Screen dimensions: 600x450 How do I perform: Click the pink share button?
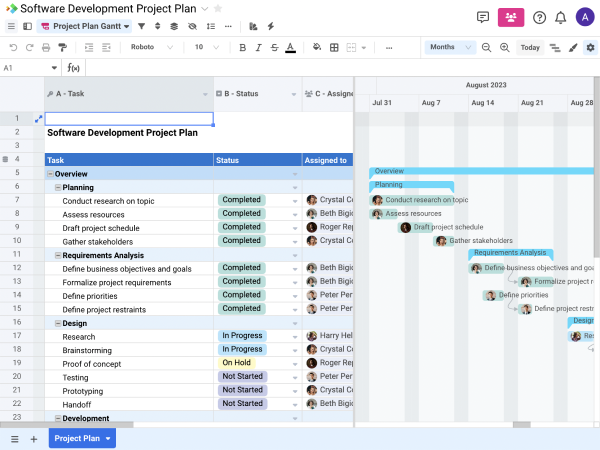[511, 17]
